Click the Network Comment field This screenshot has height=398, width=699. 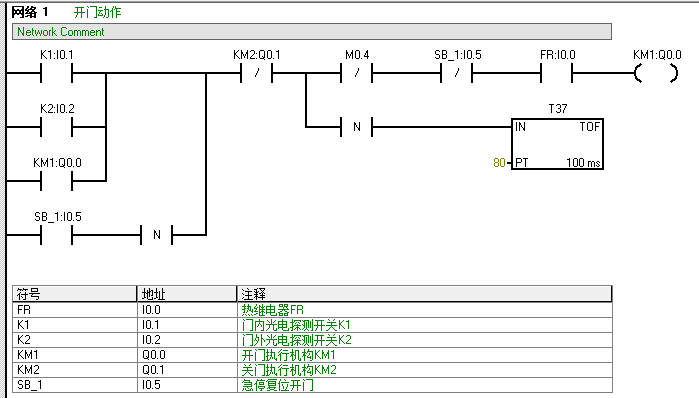click(312, 32)
